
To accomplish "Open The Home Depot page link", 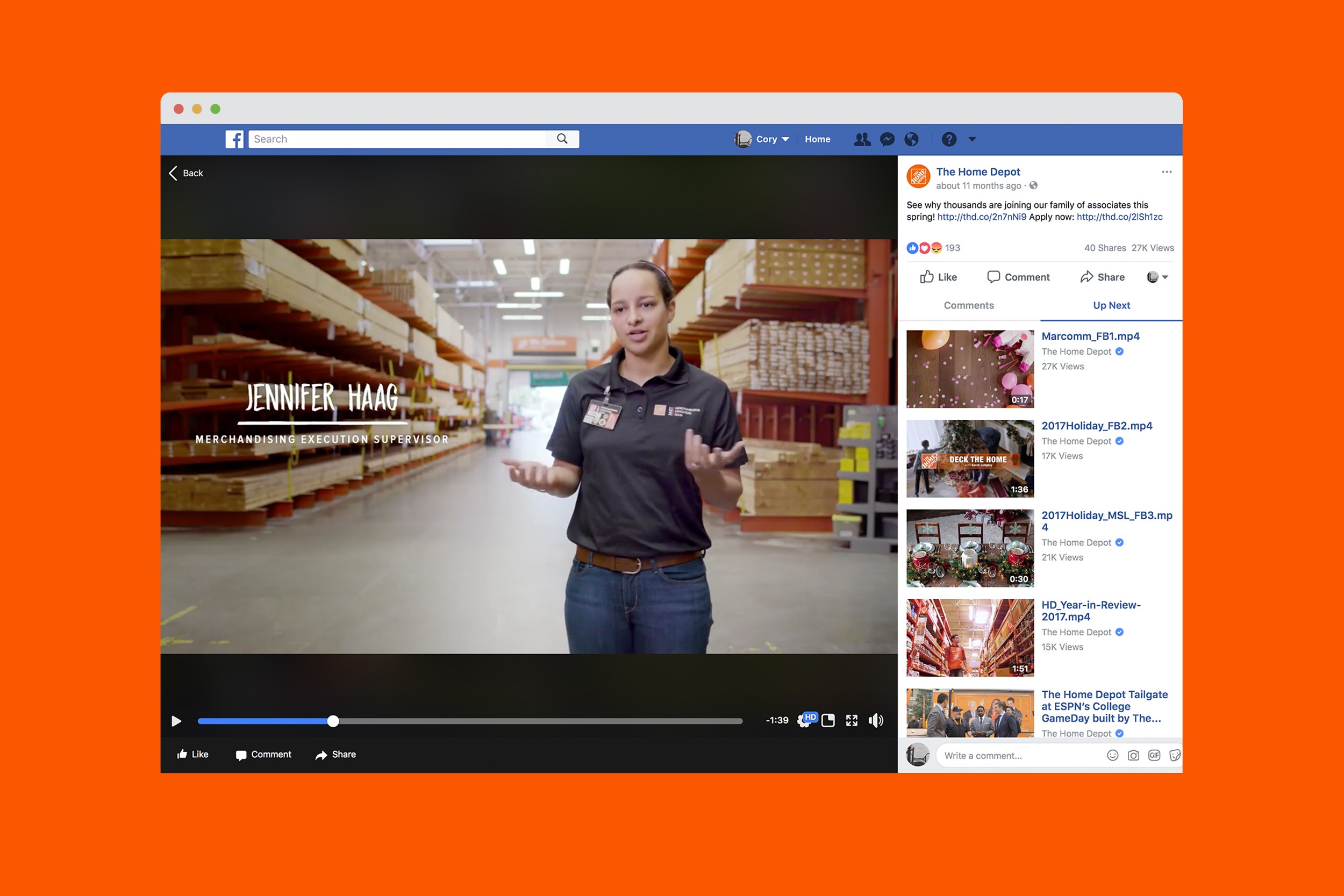I will coord(978,172).
